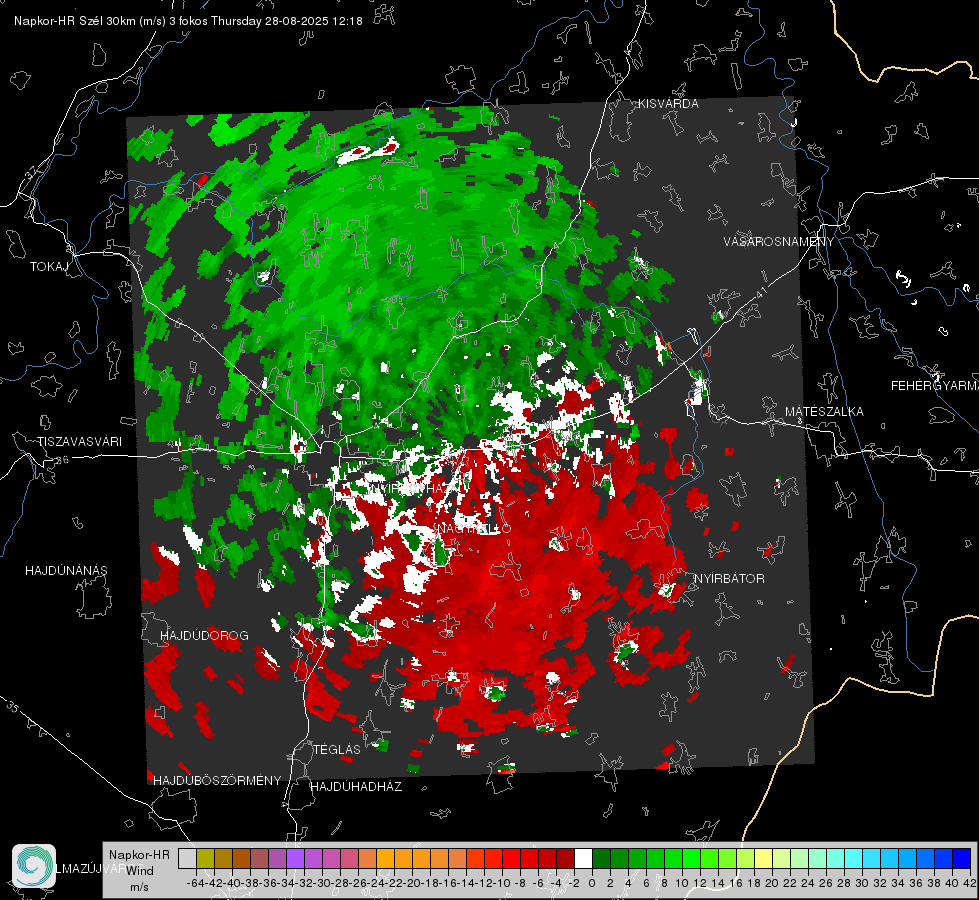Select the dark green swatch between 0 and 2
Screen dimensions: 979x900
[601, 859]
